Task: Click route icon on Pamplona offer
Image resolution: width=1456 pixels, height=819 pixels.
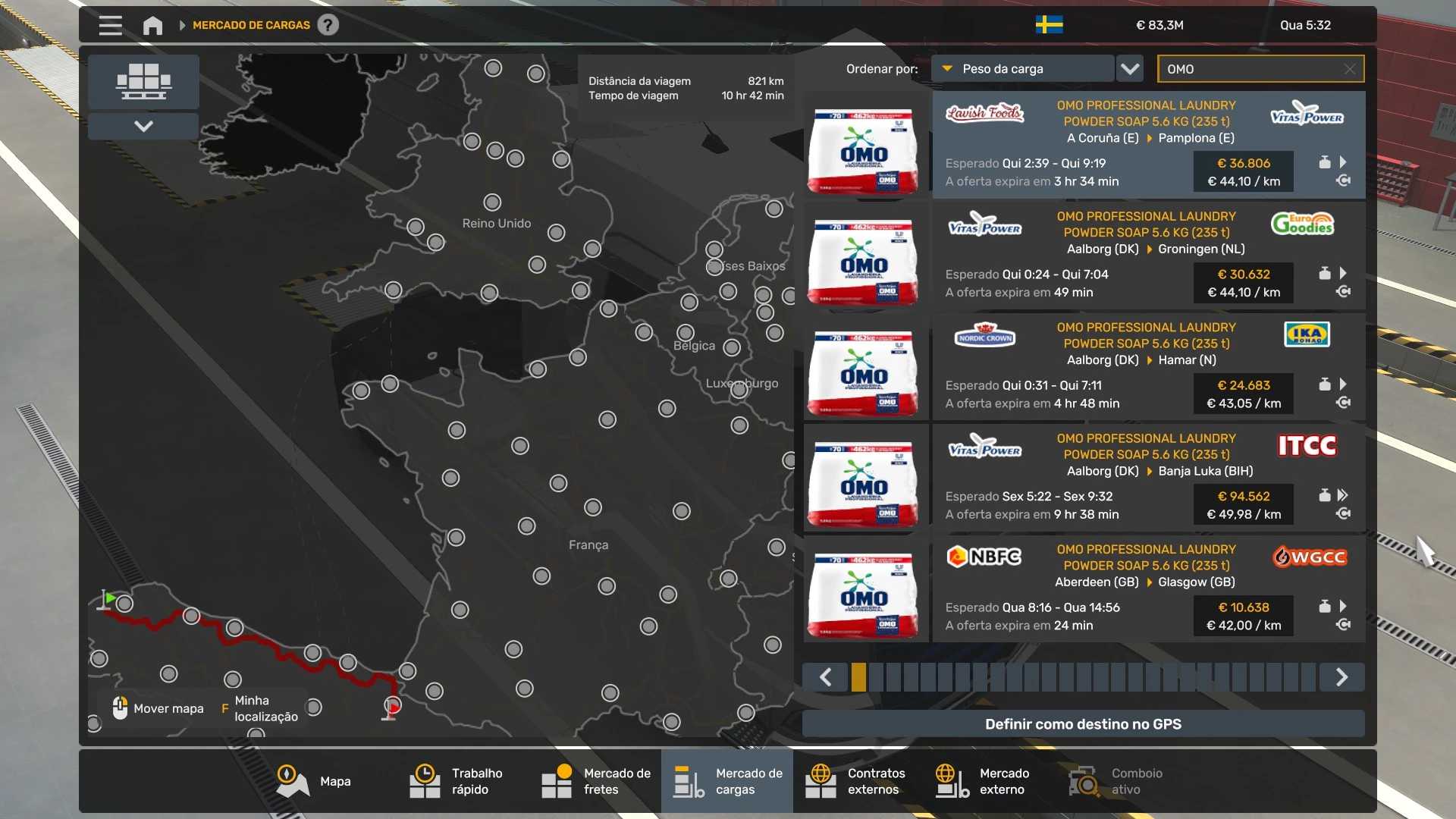Action: 1343,180
